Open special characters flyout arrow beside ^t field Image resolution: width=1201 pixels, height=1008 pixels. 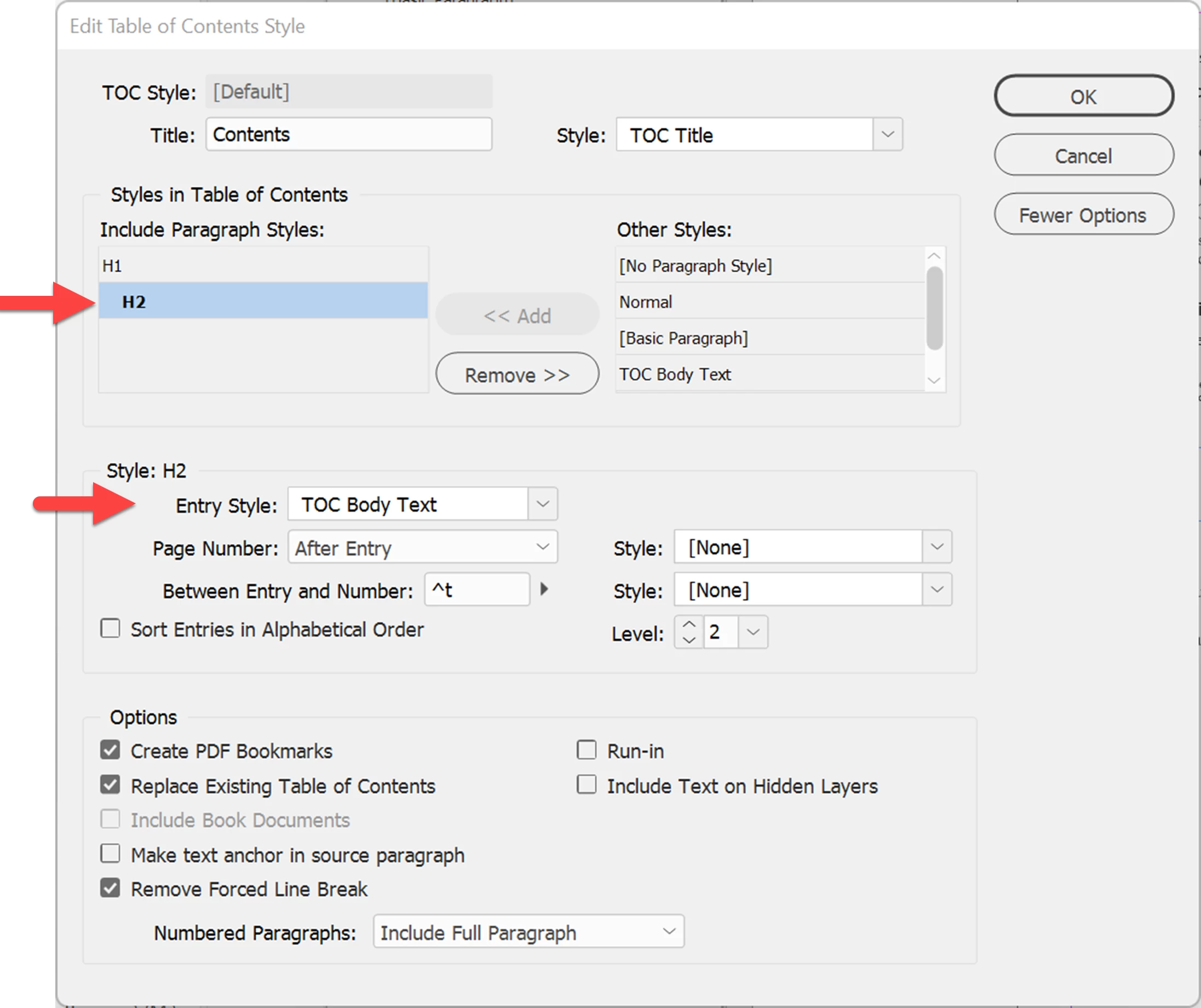(544, 589)
